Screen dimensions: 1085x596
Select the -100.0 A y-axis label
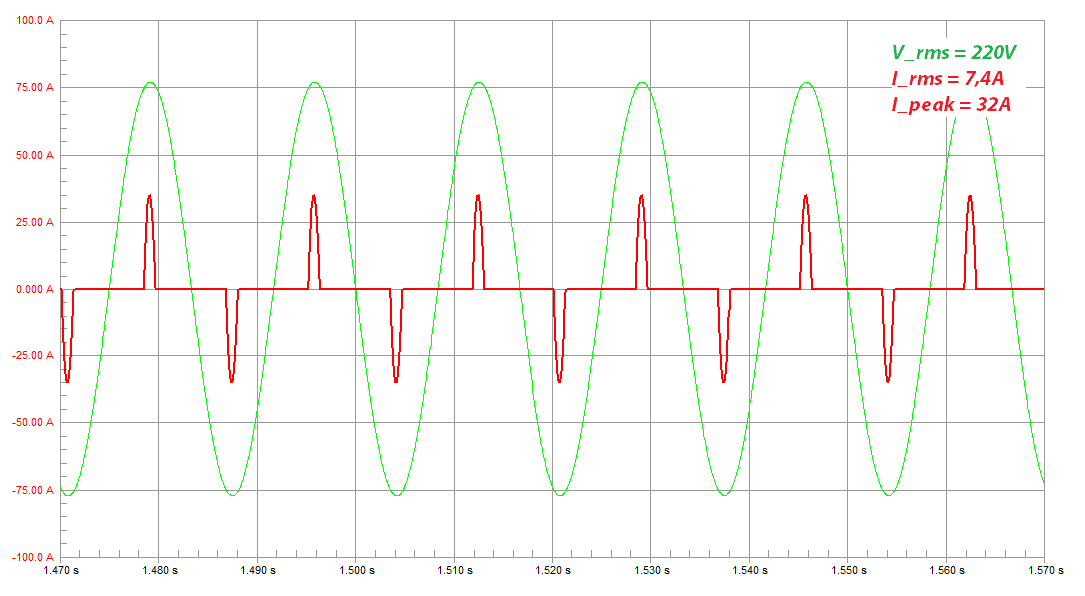point(31,557)
